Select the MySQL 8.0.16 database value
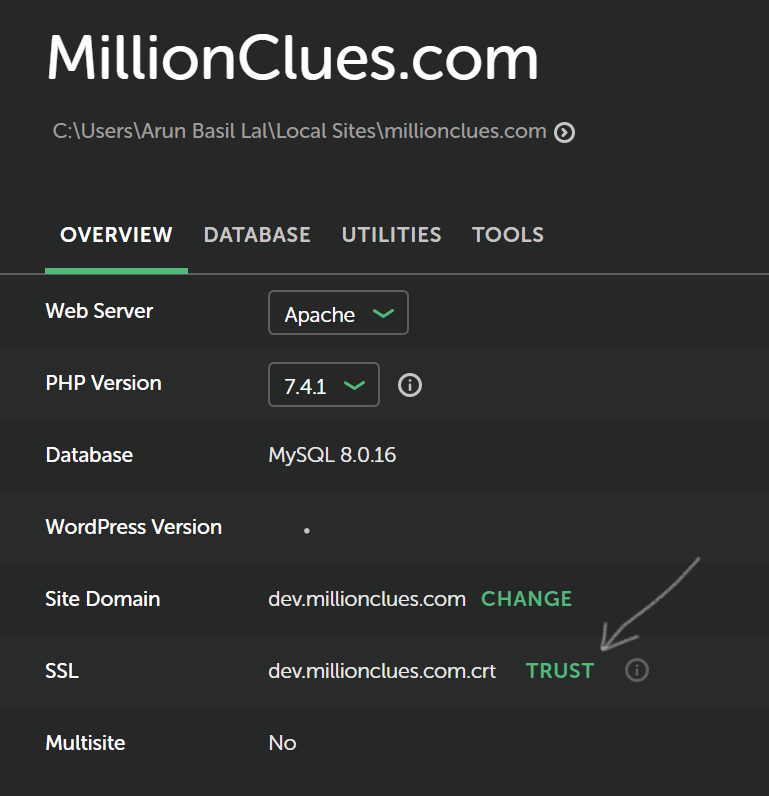Viewport: 769px width, 796px height. click(332, 455)
